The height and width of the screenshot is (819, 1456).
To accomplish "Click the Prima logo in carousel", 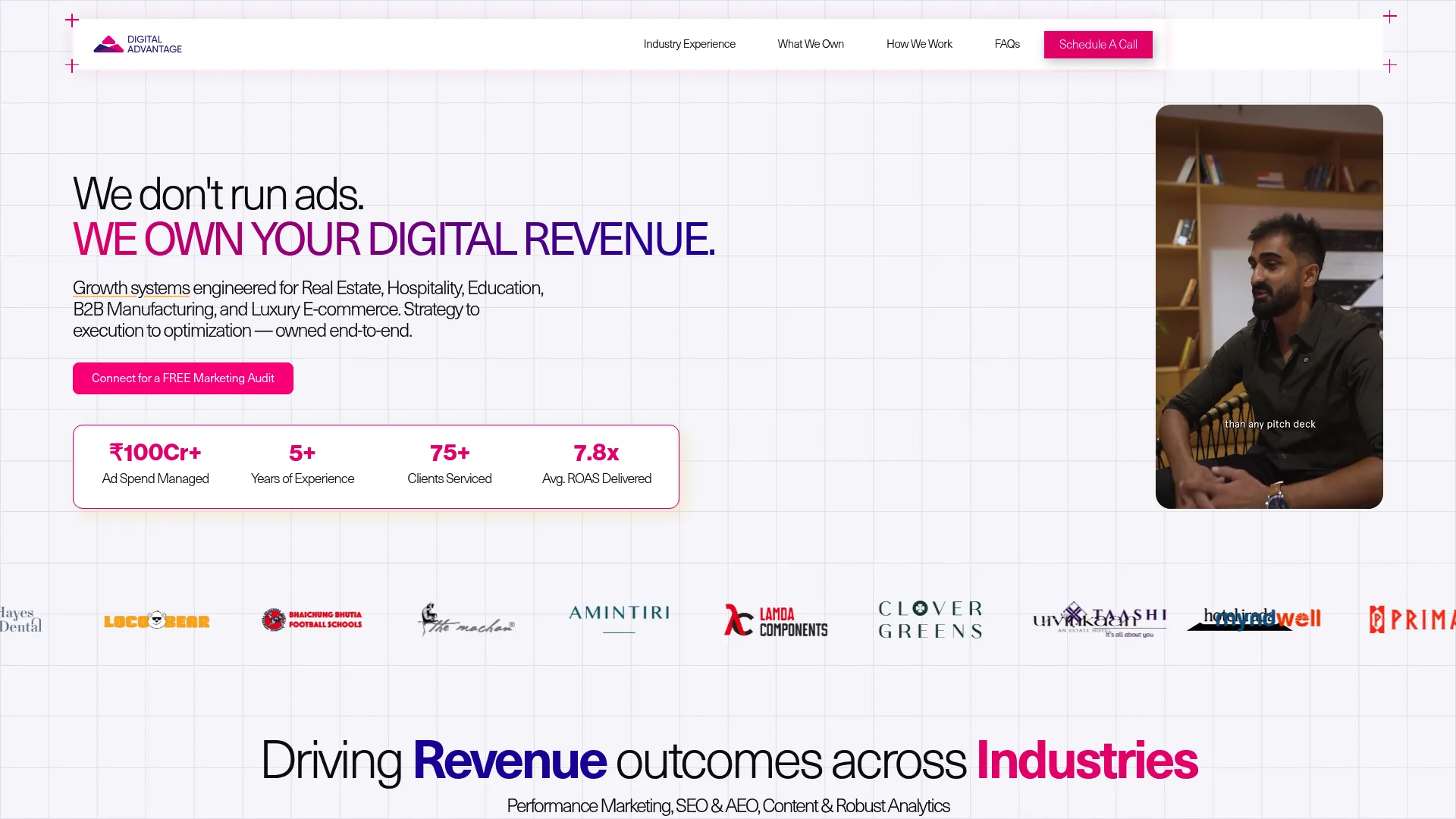I will [1412, 620].
